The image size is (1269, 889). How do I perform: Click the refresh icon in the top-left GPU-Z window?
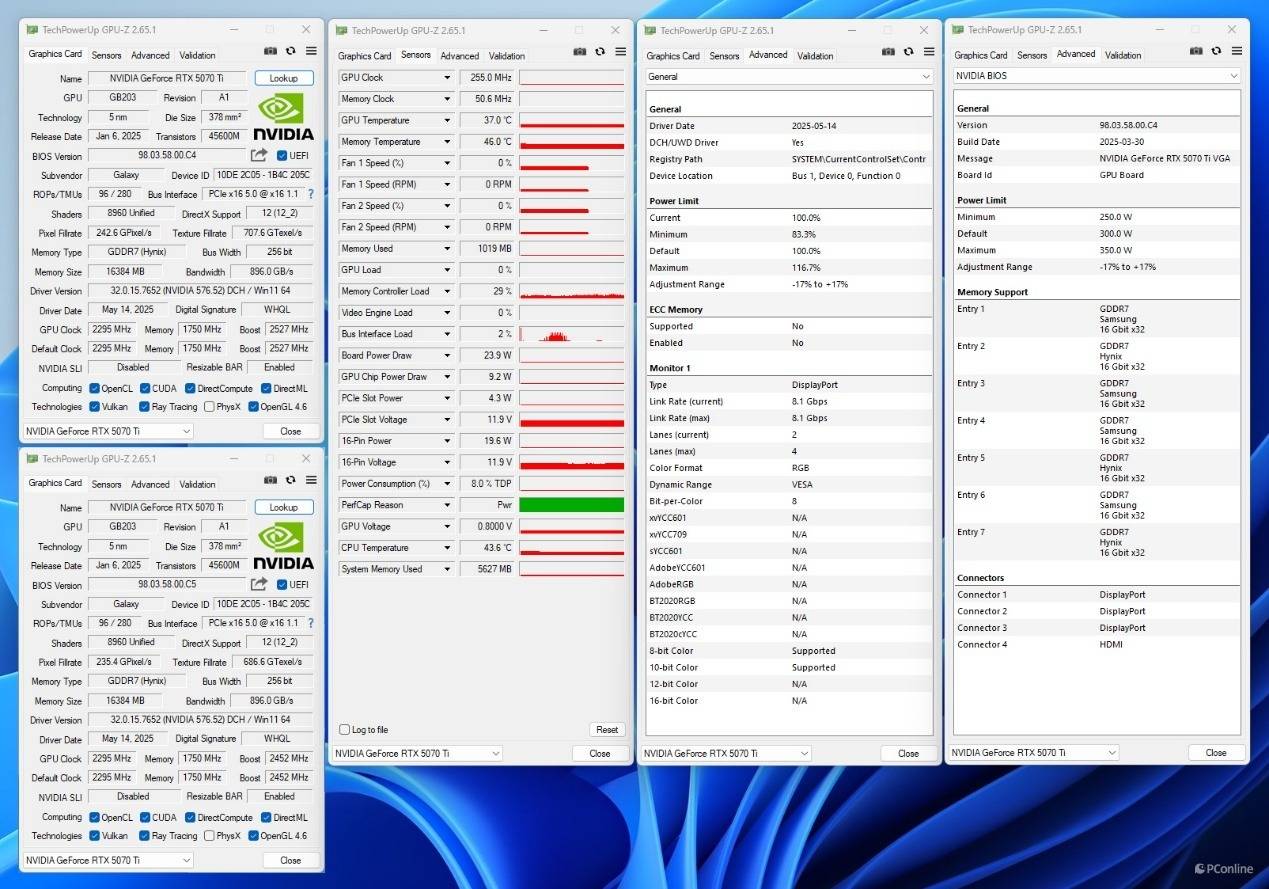click(x=290, y=51)
